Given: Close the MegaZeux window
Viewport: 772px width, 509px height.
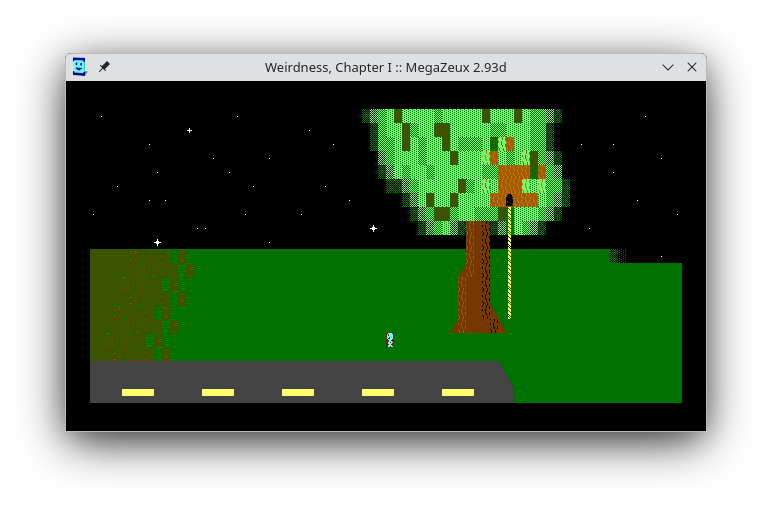Looking at the screenshot, I should click(692, 67).
